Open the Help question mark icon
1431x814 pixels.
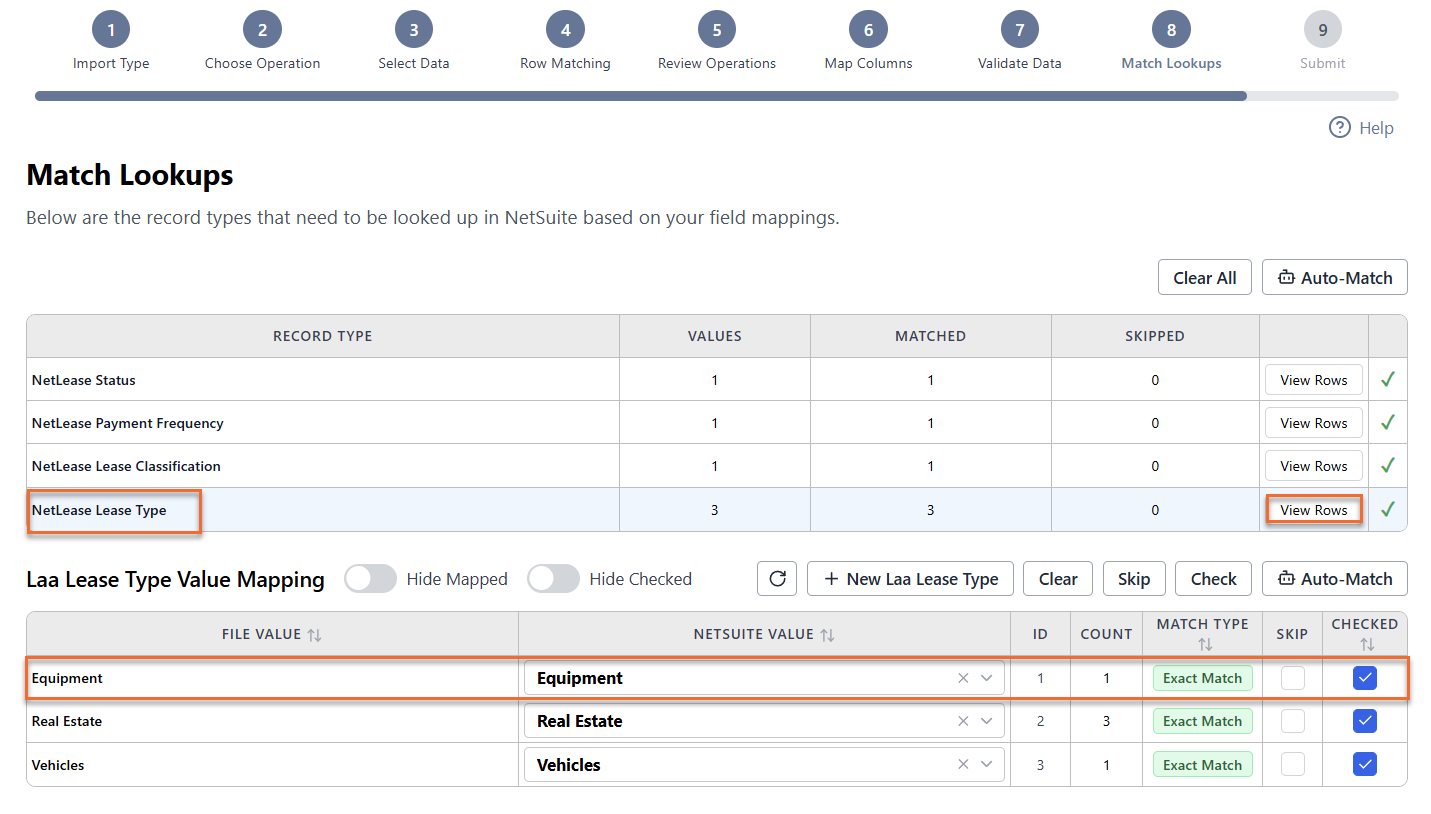[1340, 128]
